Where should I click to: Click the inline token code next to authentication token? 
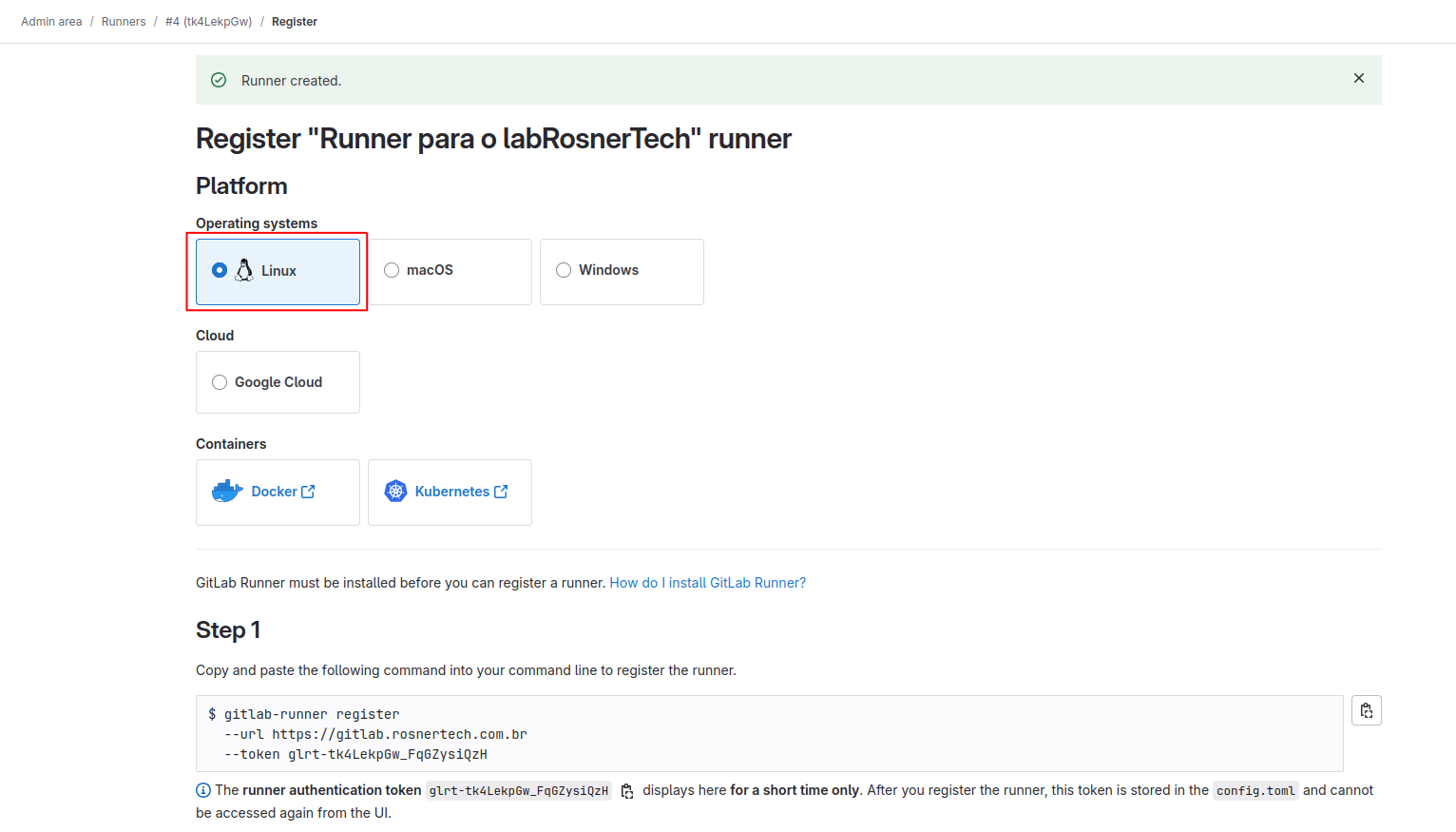coord(519,791)
